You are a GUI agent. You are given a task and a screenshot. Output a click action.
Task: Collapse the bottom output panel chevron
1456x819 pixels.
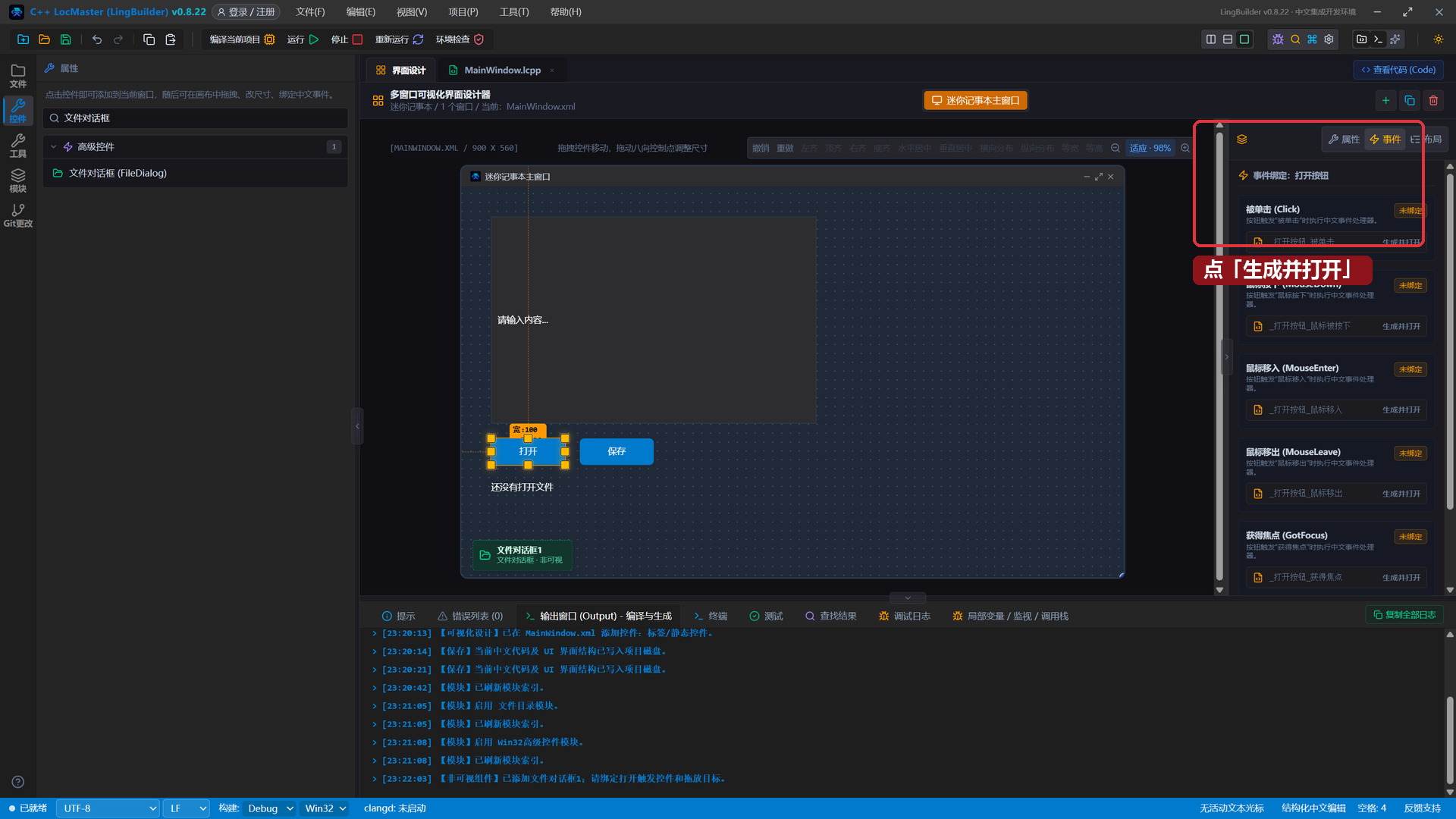coord(908,598)
